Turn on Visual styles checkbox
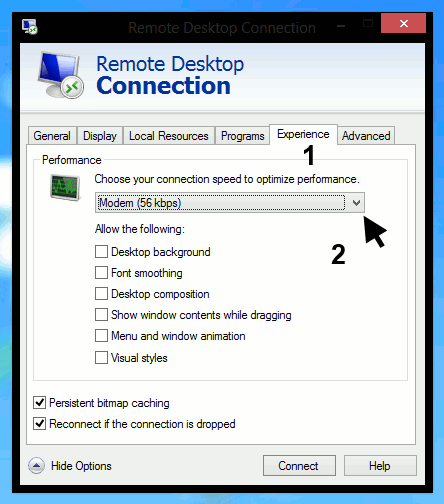This screenshot has height=504, width=444. coord(101,358)
